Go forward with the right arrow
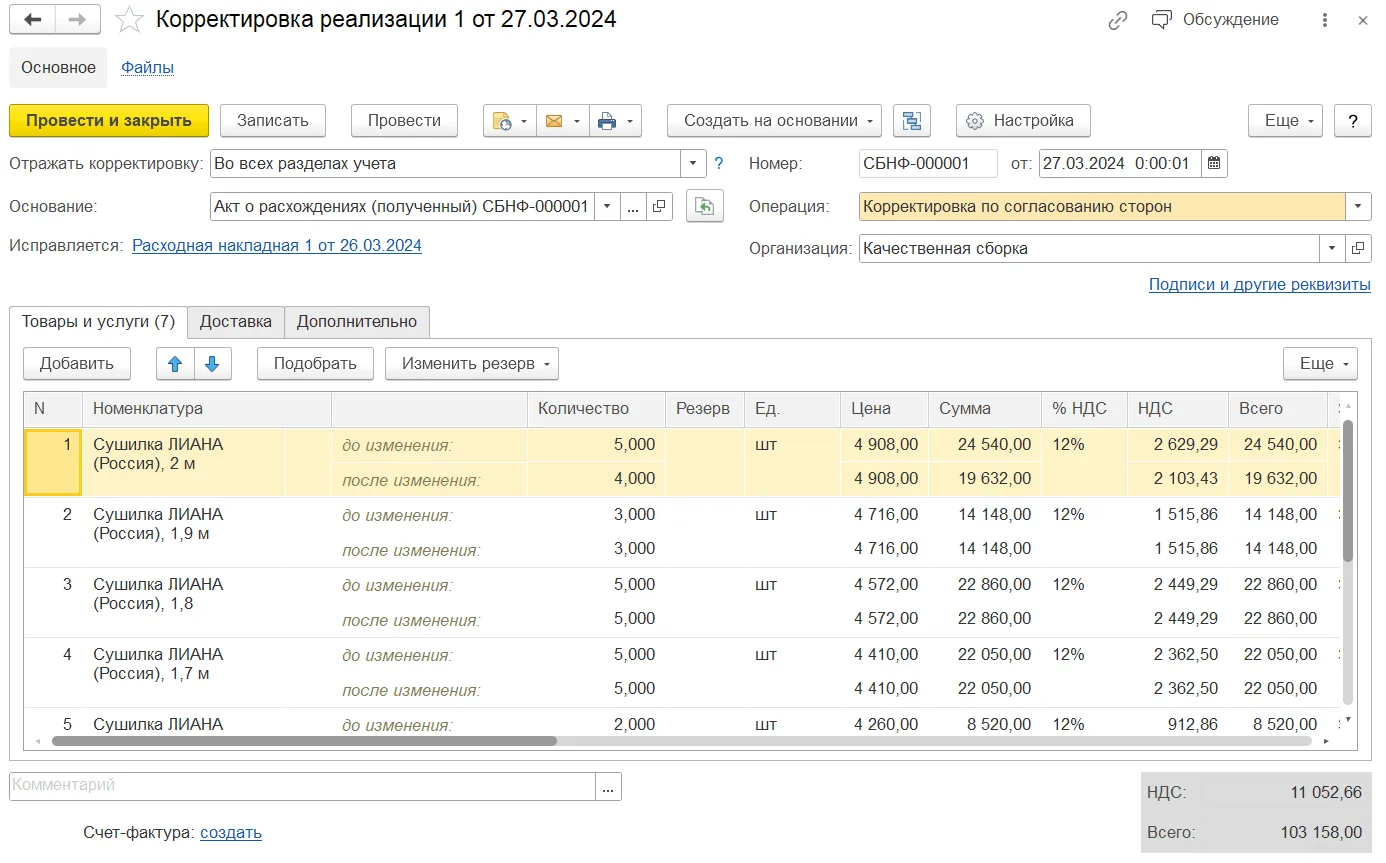 (x=78, y=19)
